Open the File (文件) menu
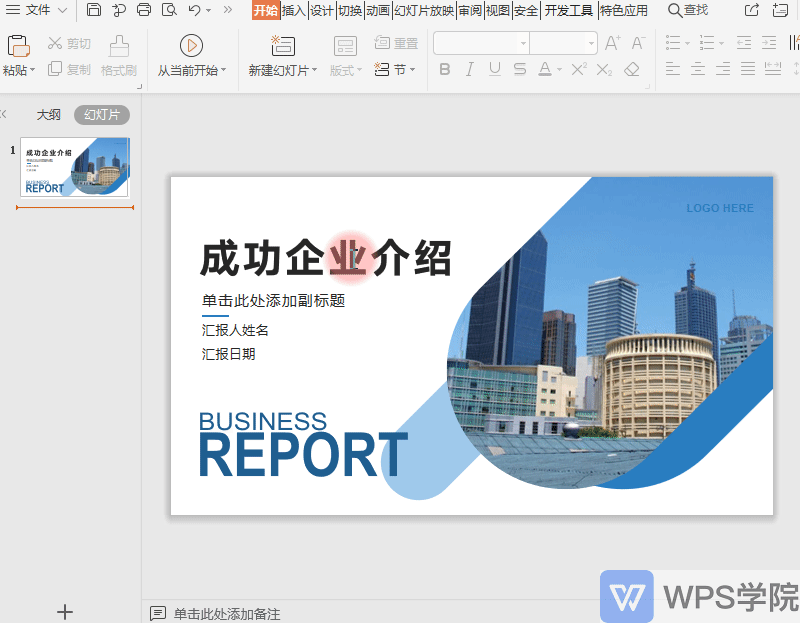 pos(36,10)
